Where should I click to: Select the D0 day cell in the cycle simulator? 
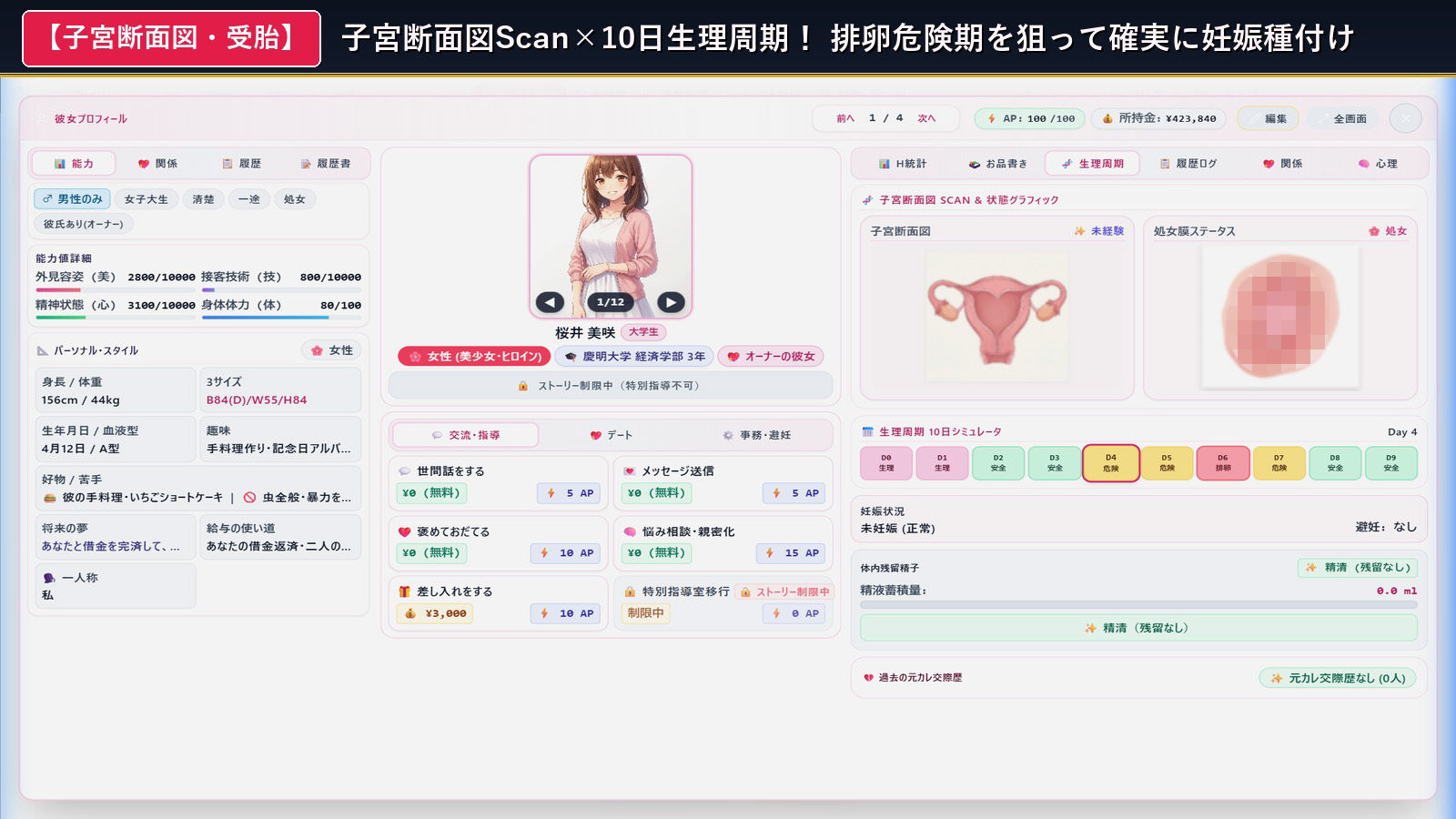pyautogui.click(x=886, y=463)
